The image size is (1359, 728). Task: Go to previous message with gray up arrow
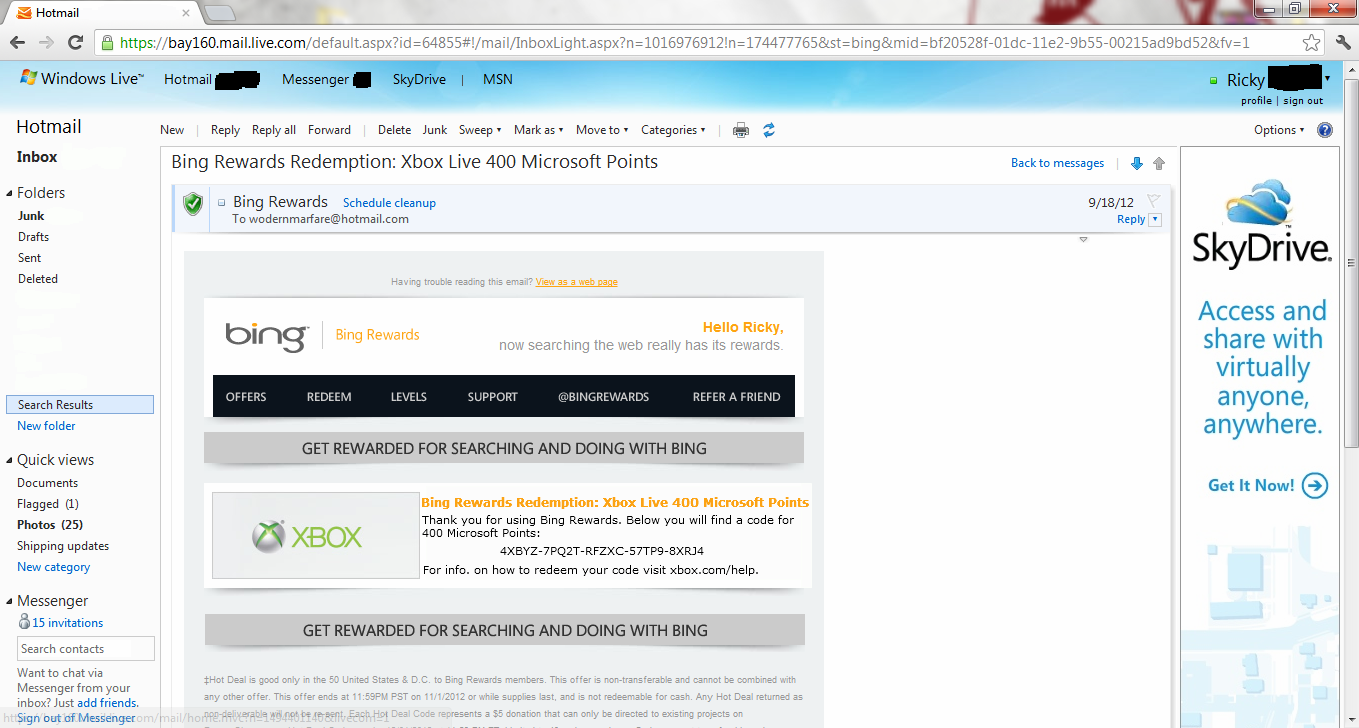(x=1159, y=163)
